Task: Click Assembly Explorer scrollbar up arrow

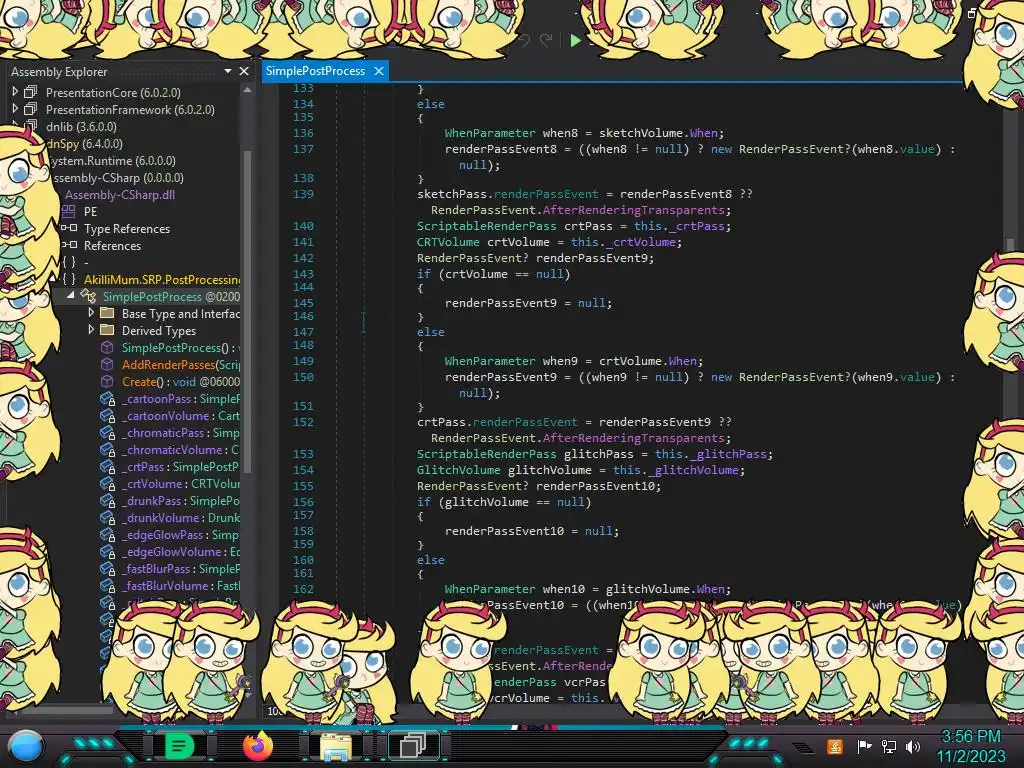Action: [247, 90]
